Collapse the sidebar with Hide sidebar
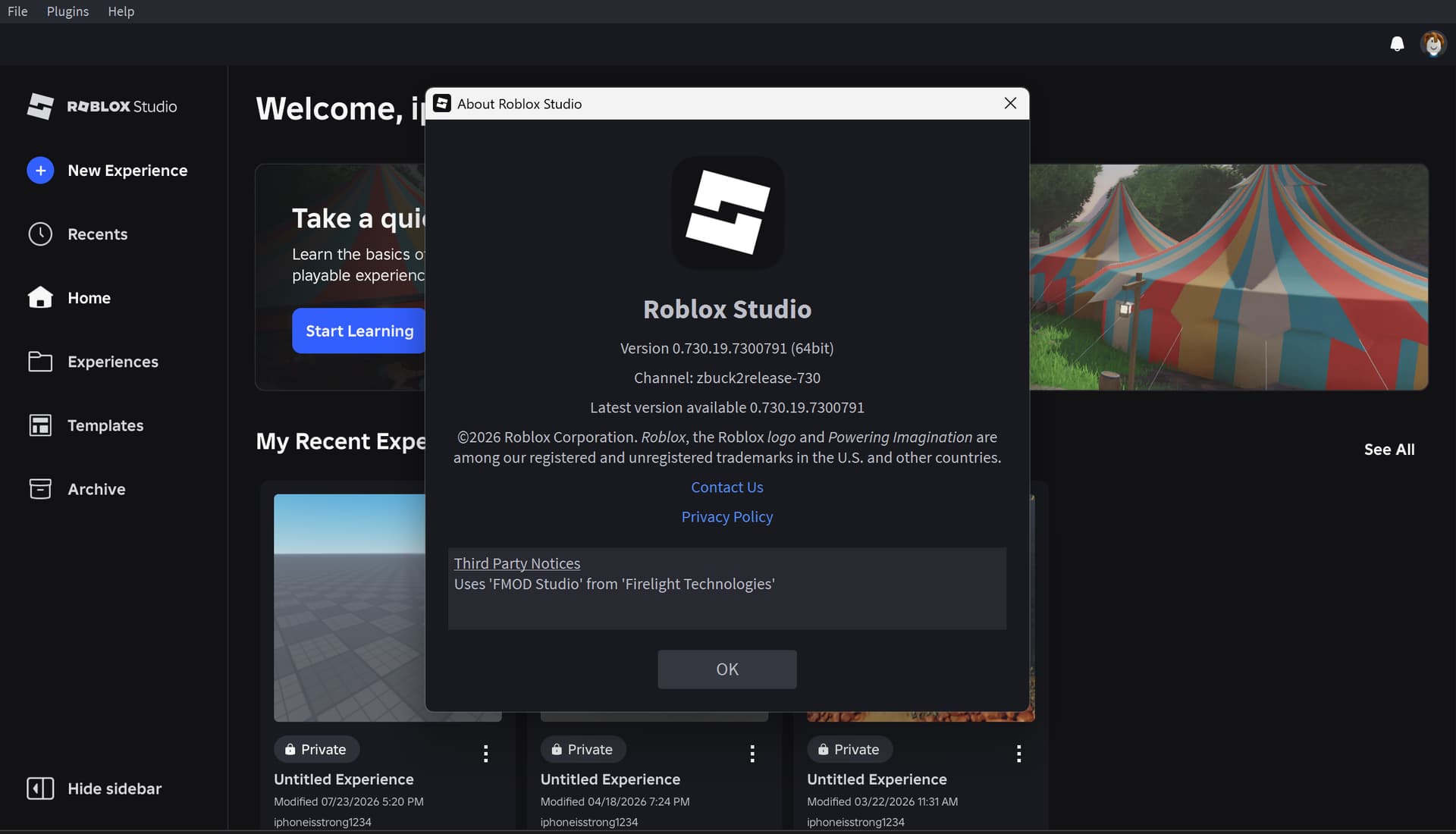This screenshot has height=834, width=1456. tap(115, 789)
